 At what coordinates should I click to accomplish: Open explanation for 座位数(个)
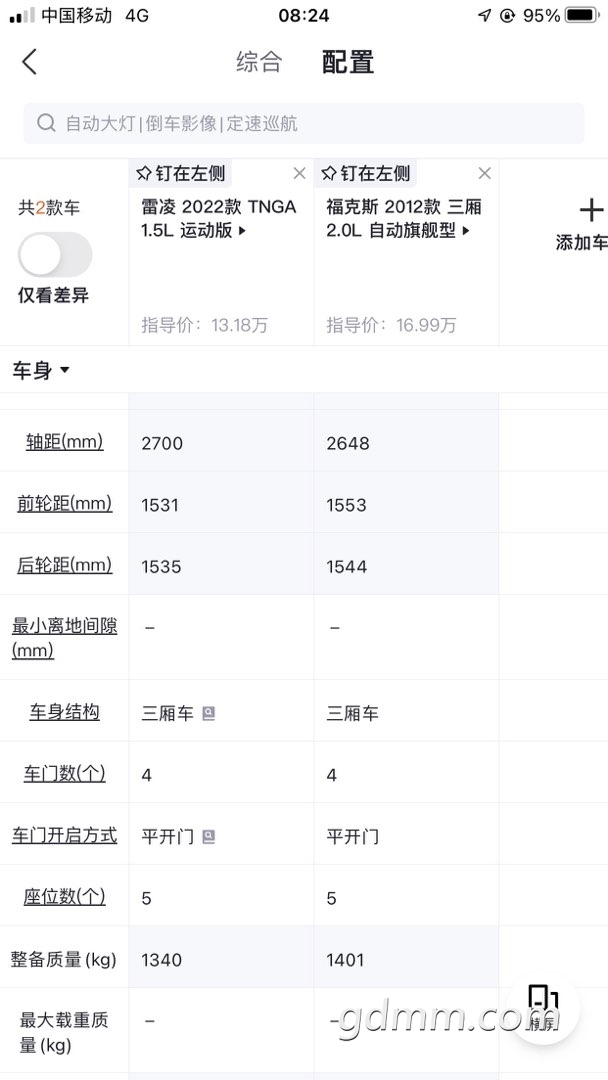65,897
